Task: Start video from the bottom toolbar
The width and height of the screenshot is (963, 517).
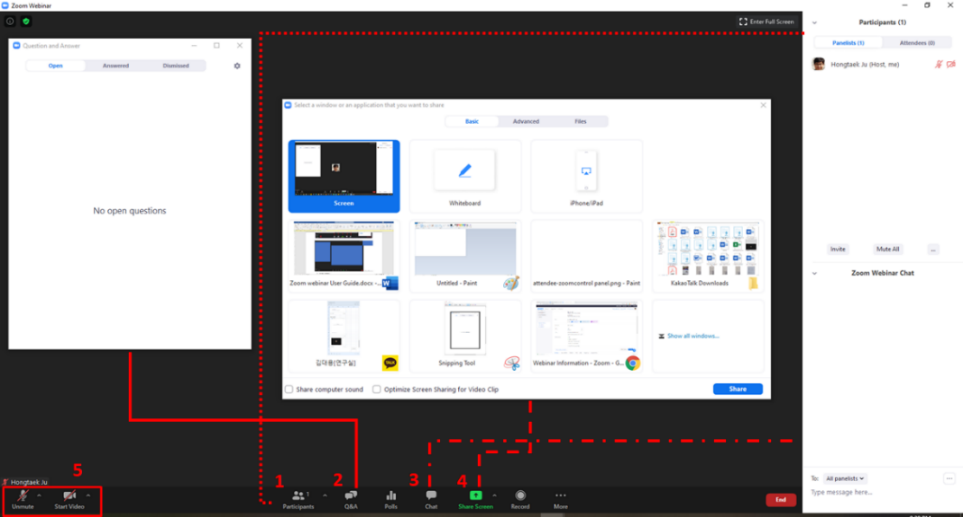Action: [x=69, y=500]
